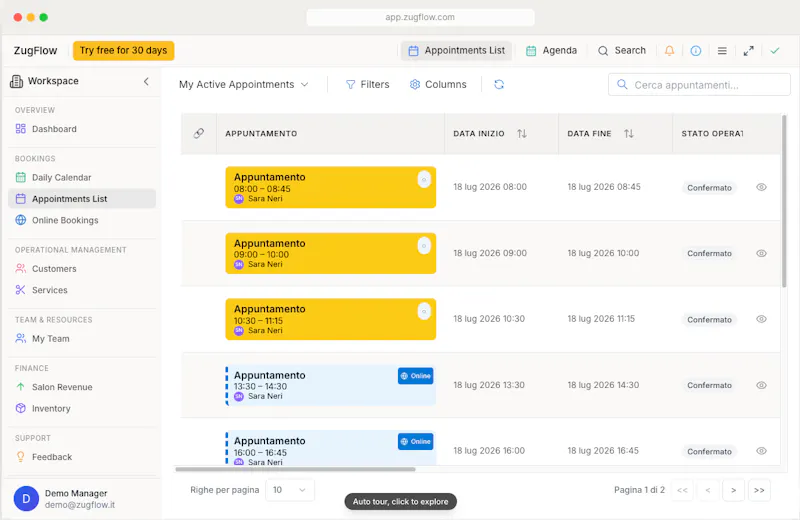Click the link icon column header
Viewport: 800px width, 520px height.
198,133
